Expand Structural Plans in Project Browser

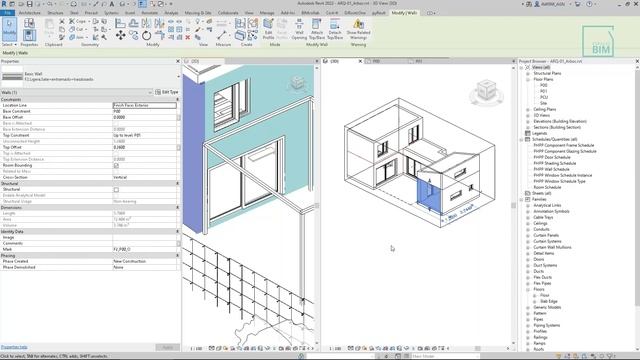pos(528,73)
